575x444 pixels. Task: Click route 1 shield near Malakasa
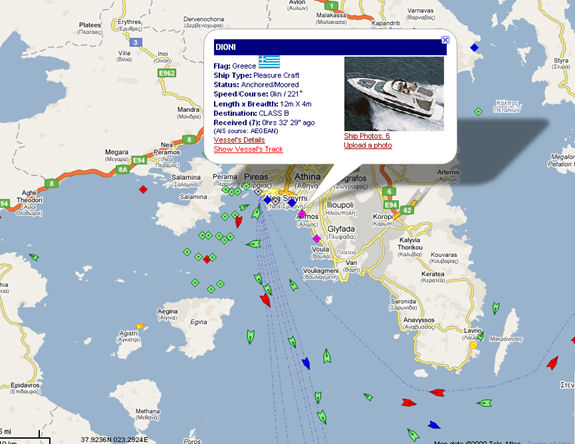[331, 6]
